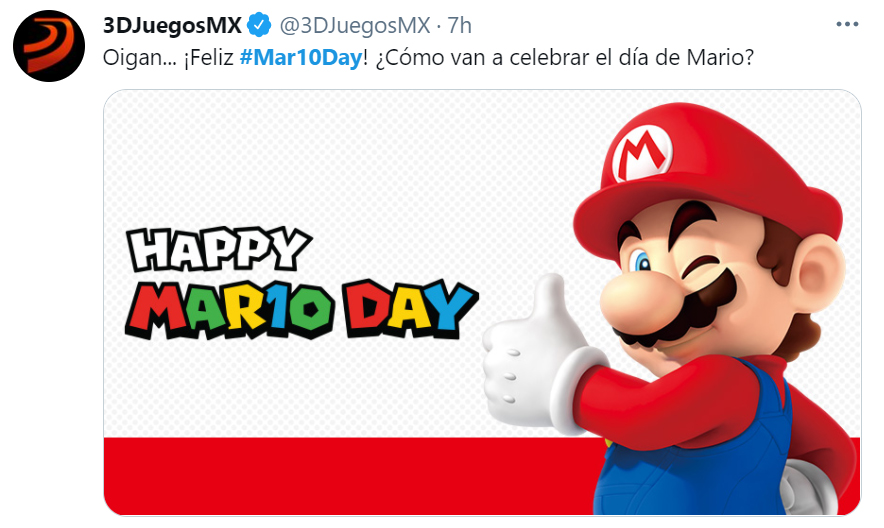Click the colorful DAY word in the image
Viewport: 884px width, 528px height.
pos(411,308)
